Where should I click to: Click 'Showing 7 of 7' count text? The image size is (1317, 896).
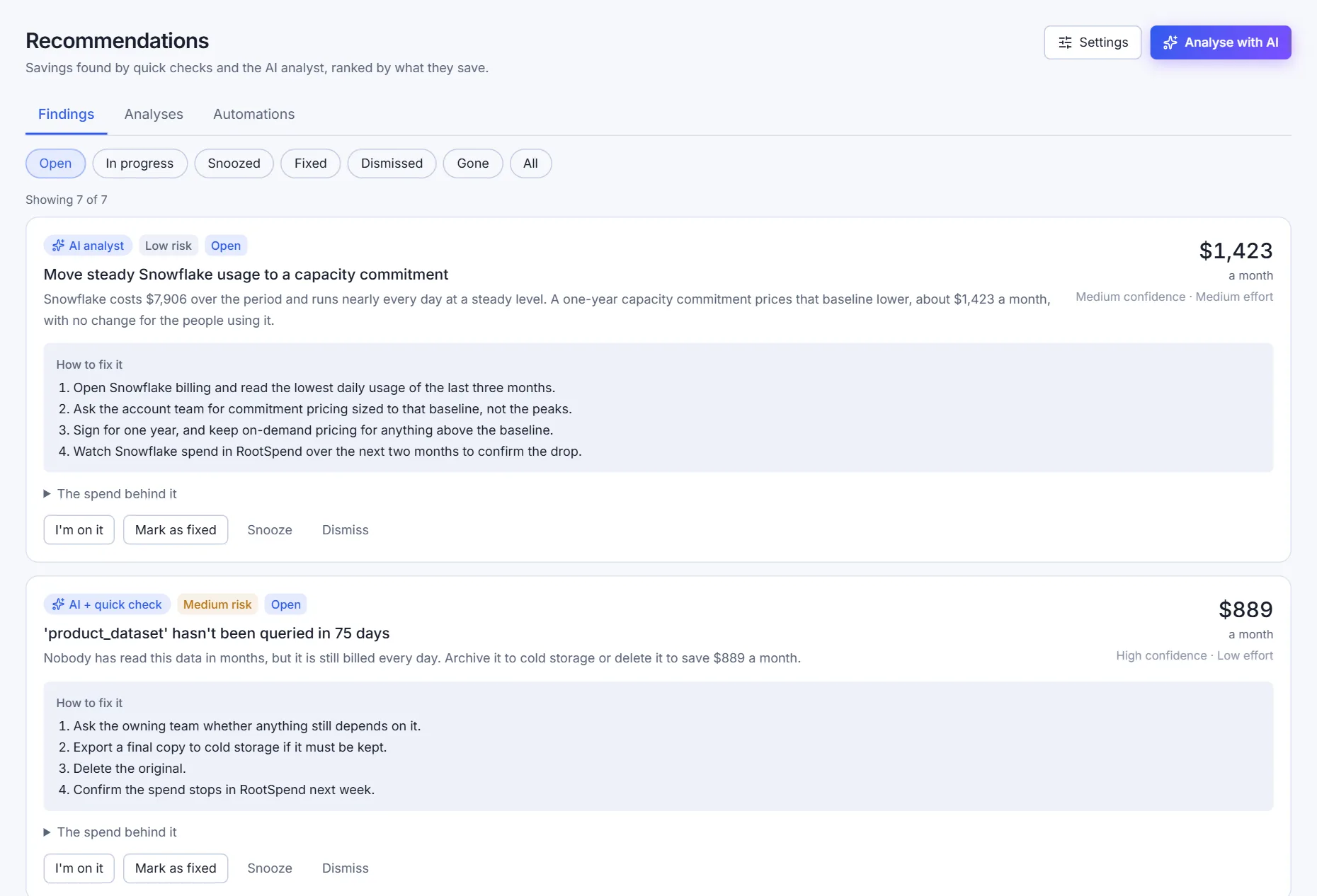tap(67, 200)
